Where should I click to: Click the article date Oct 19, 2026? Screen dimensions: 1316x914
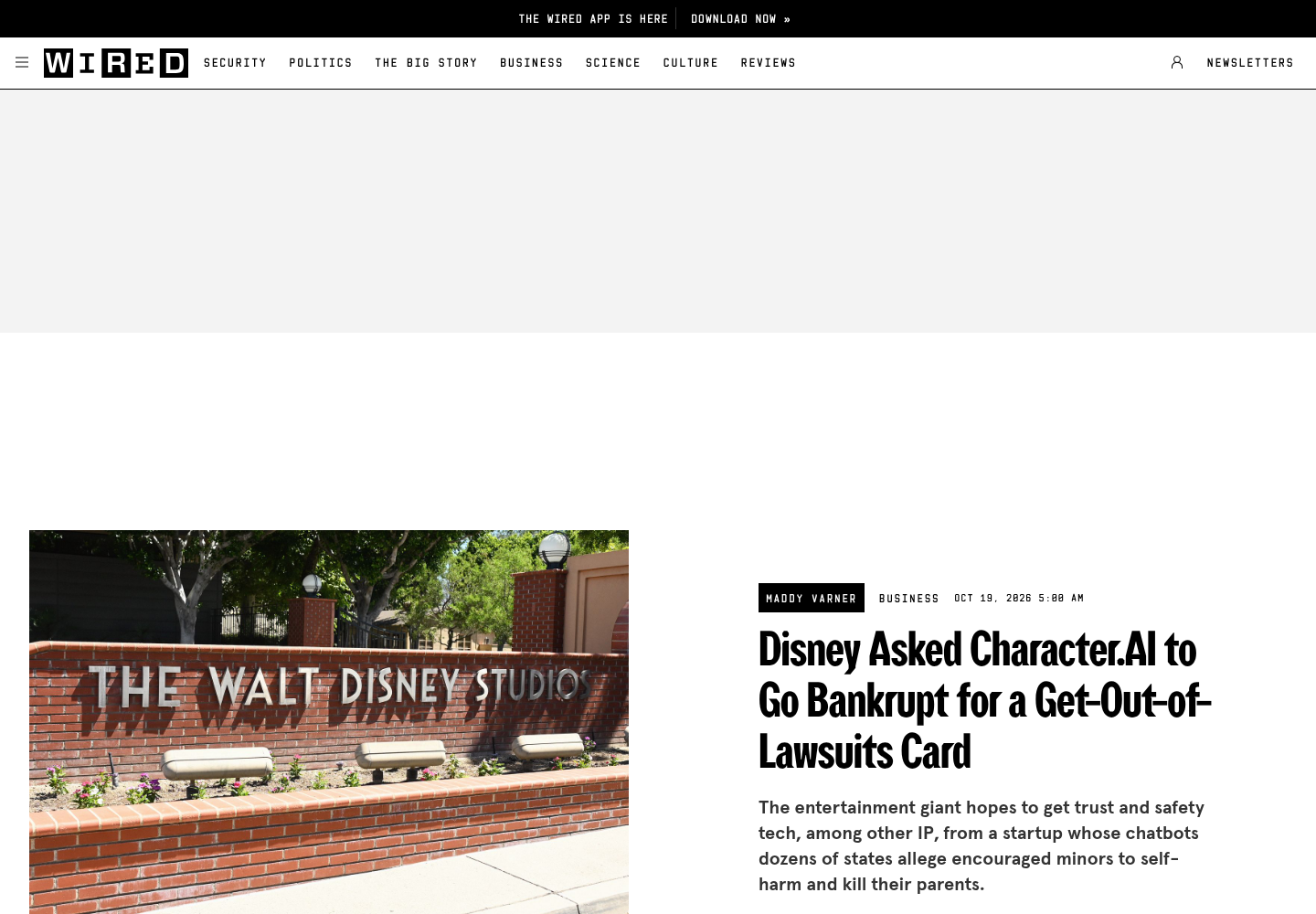pos(1019,599)
